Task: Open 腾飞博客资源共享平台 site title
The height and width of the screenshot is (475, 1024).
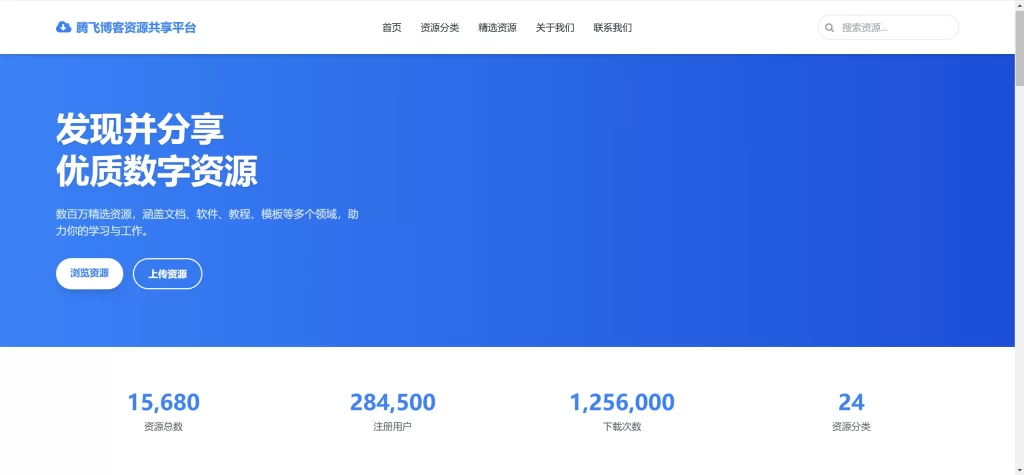Action: coord(136,27)
